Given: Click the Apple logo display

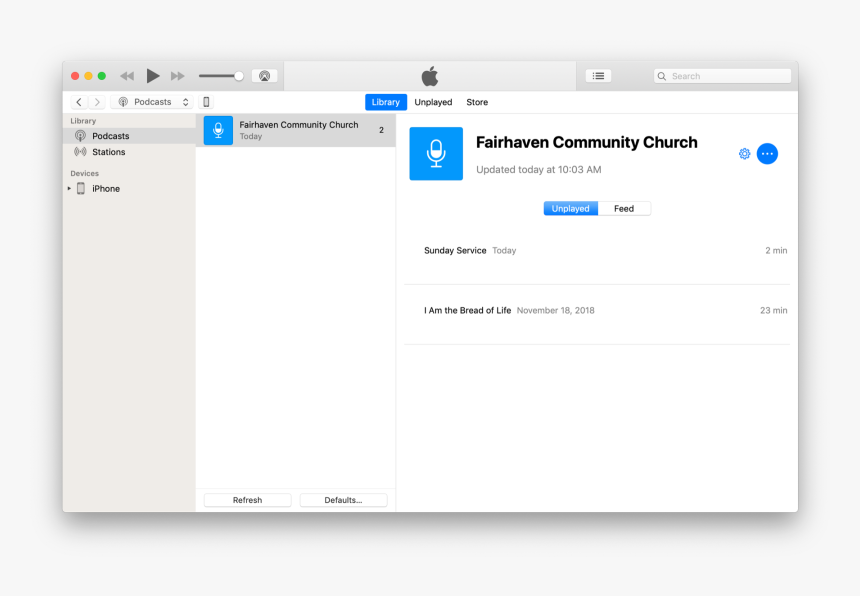Looking at the screenshot, I should (x=430, y=76).
